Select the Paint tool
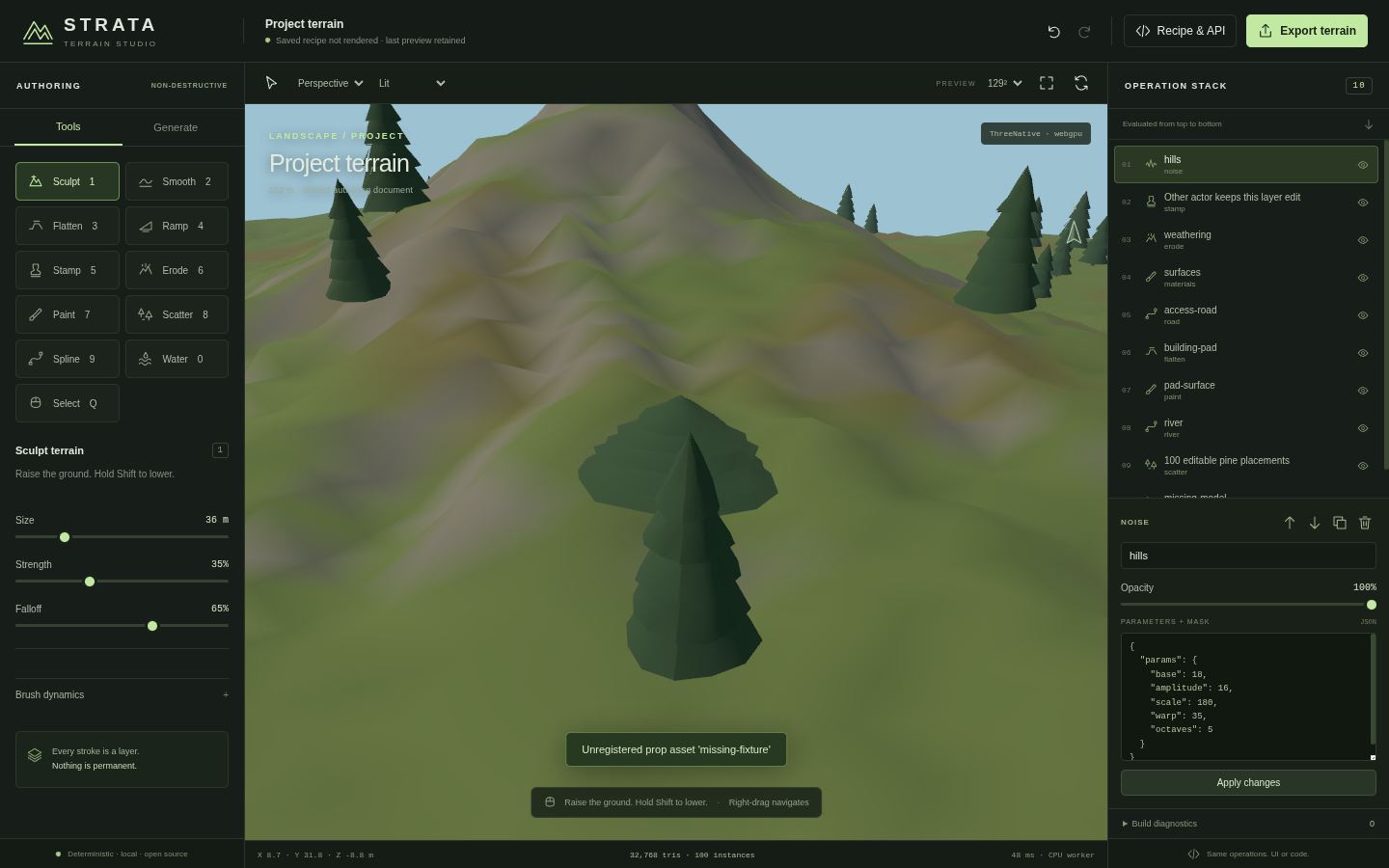 [68, 314]
